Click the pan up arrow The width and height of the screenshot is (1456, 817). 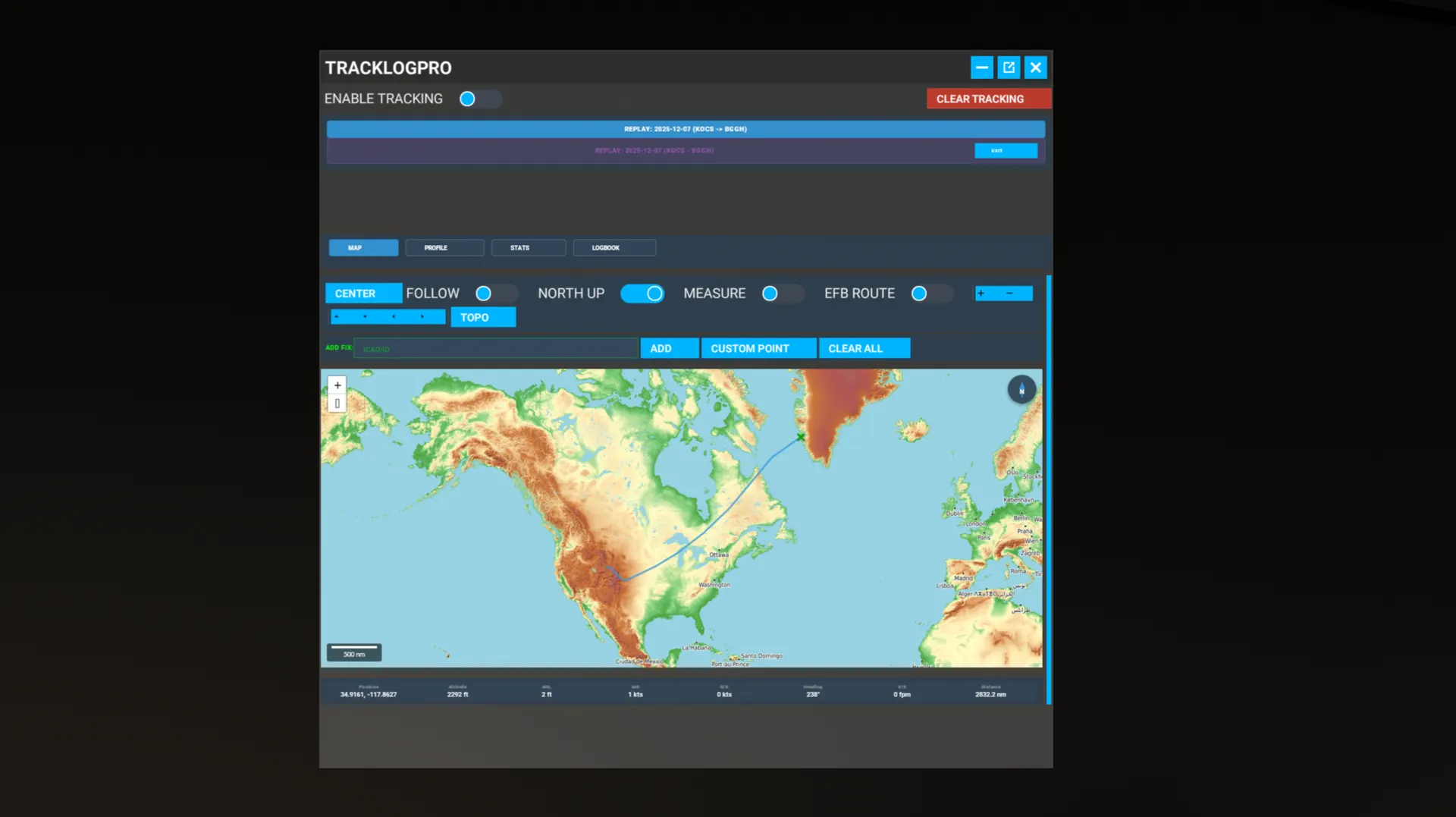tap(337, 316)
